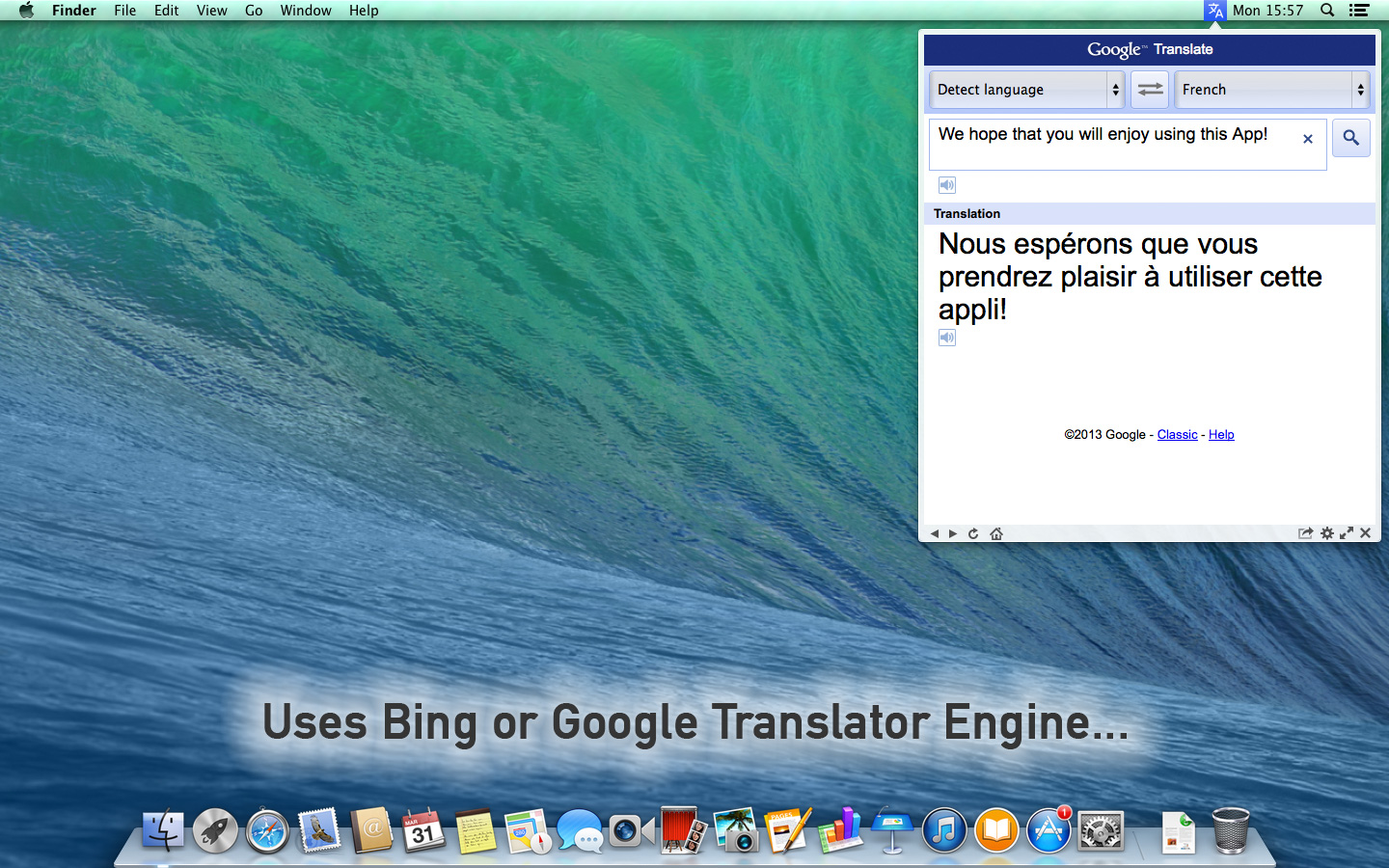Open Spotlight search in menu bar
Image resolution: width=1389 pixels, height=868 pixels.
pos(1327,11)
